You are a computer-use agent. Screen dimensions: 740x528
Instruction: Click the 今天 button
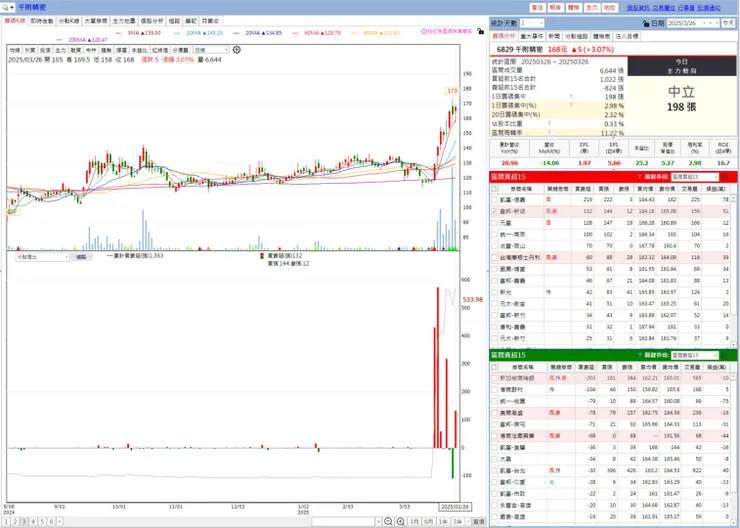(x=727, y=23)
